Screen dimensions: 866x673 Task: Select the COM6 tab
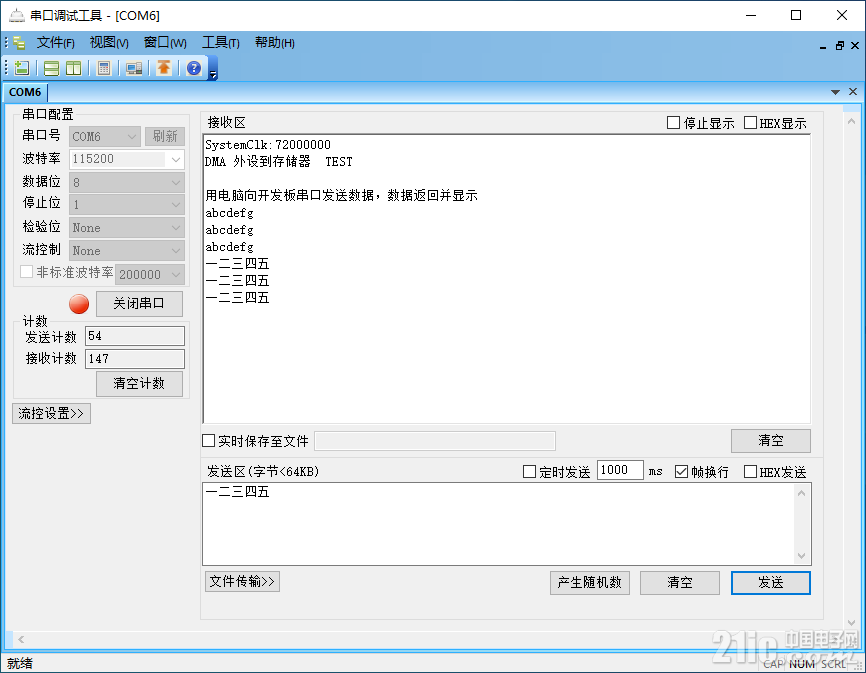25,92
